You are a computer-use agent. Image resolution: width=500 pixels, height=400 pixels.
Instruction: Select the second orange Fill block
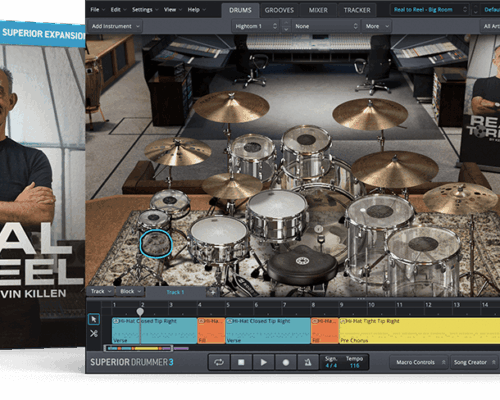click(x=325, y=331)
